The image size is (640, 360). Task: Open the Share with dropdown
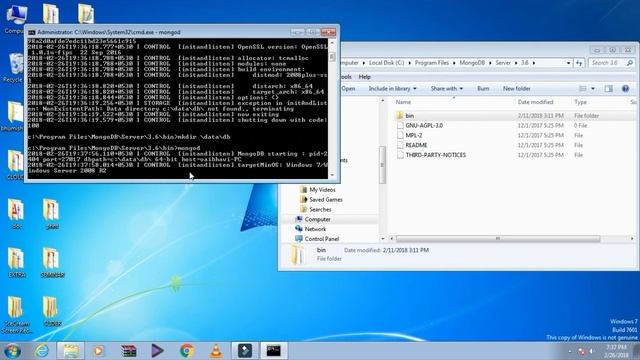click(x=447, y=89)
